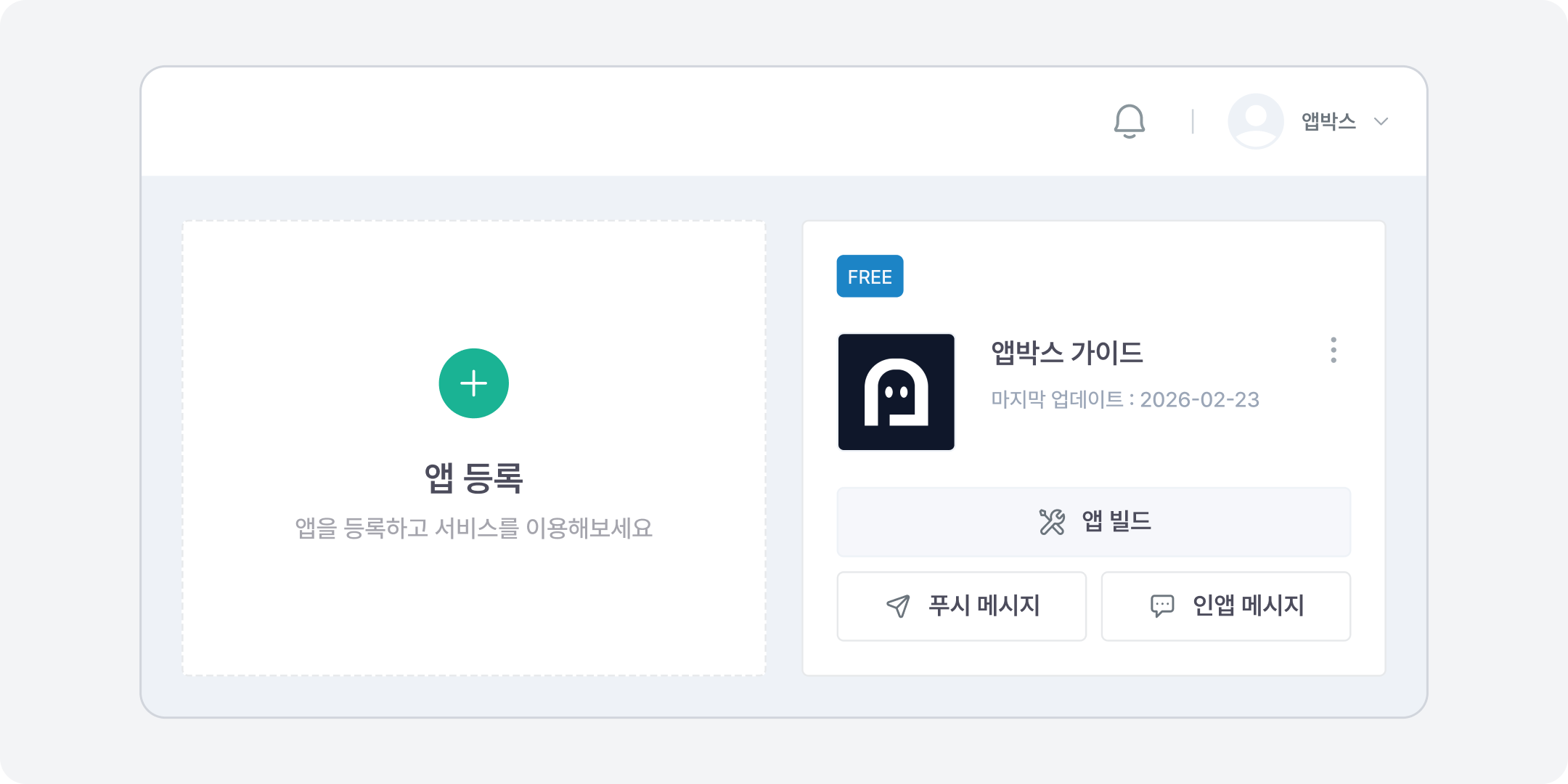
Task: Expand the 앱박스 account dropdown chevron
Action: (x=1381, y=121)
